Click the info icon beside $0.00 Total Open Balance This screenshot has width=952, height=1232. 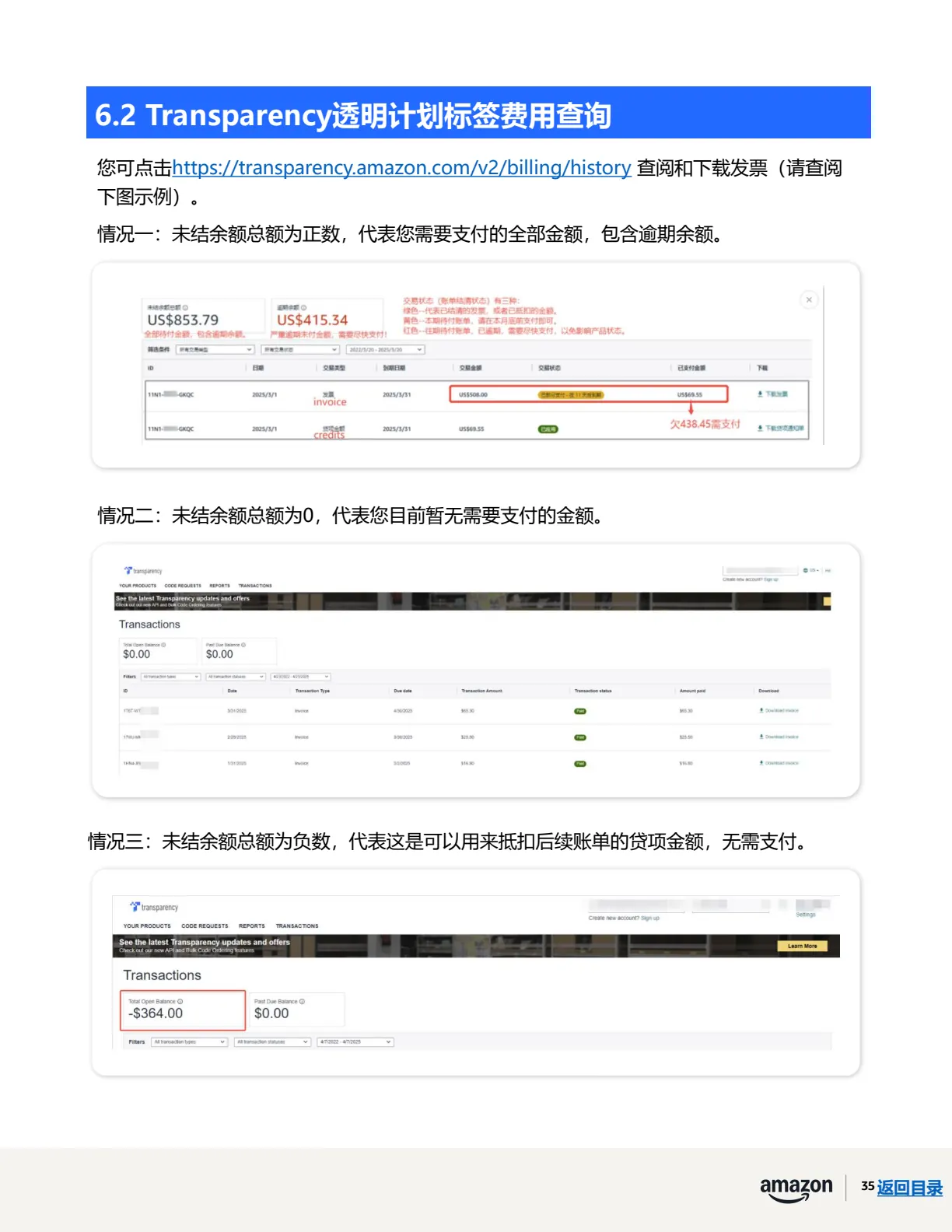pyautogui.click(x=163, y=645)
